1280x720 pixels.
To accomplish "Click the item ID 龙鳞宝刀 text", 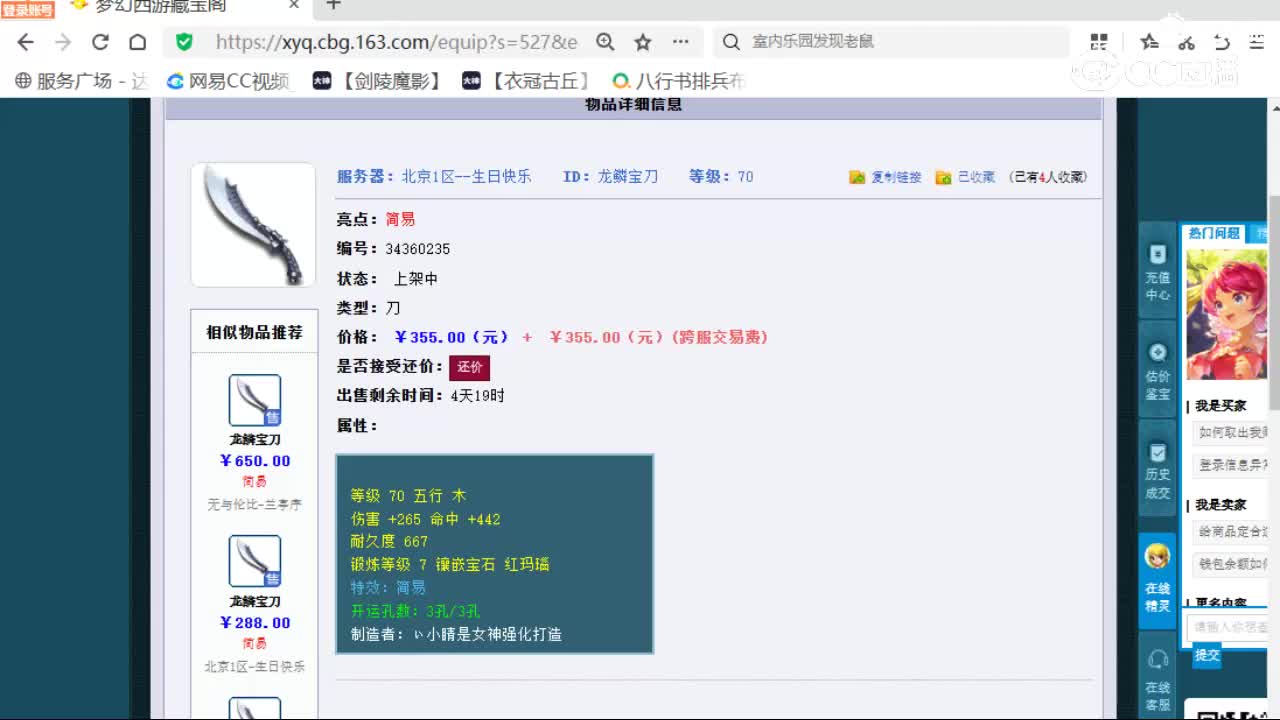I will (x=628, y=177).
